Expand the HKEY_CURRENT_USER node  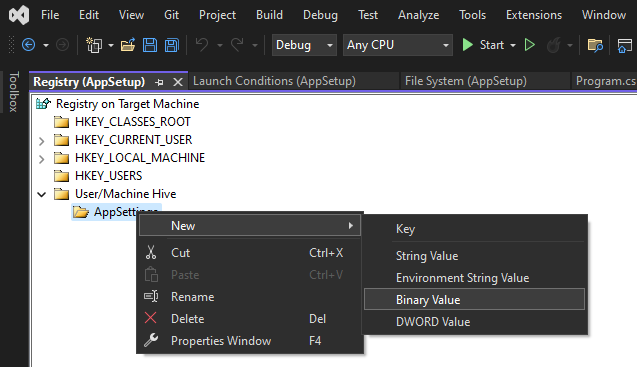point(41,141)
